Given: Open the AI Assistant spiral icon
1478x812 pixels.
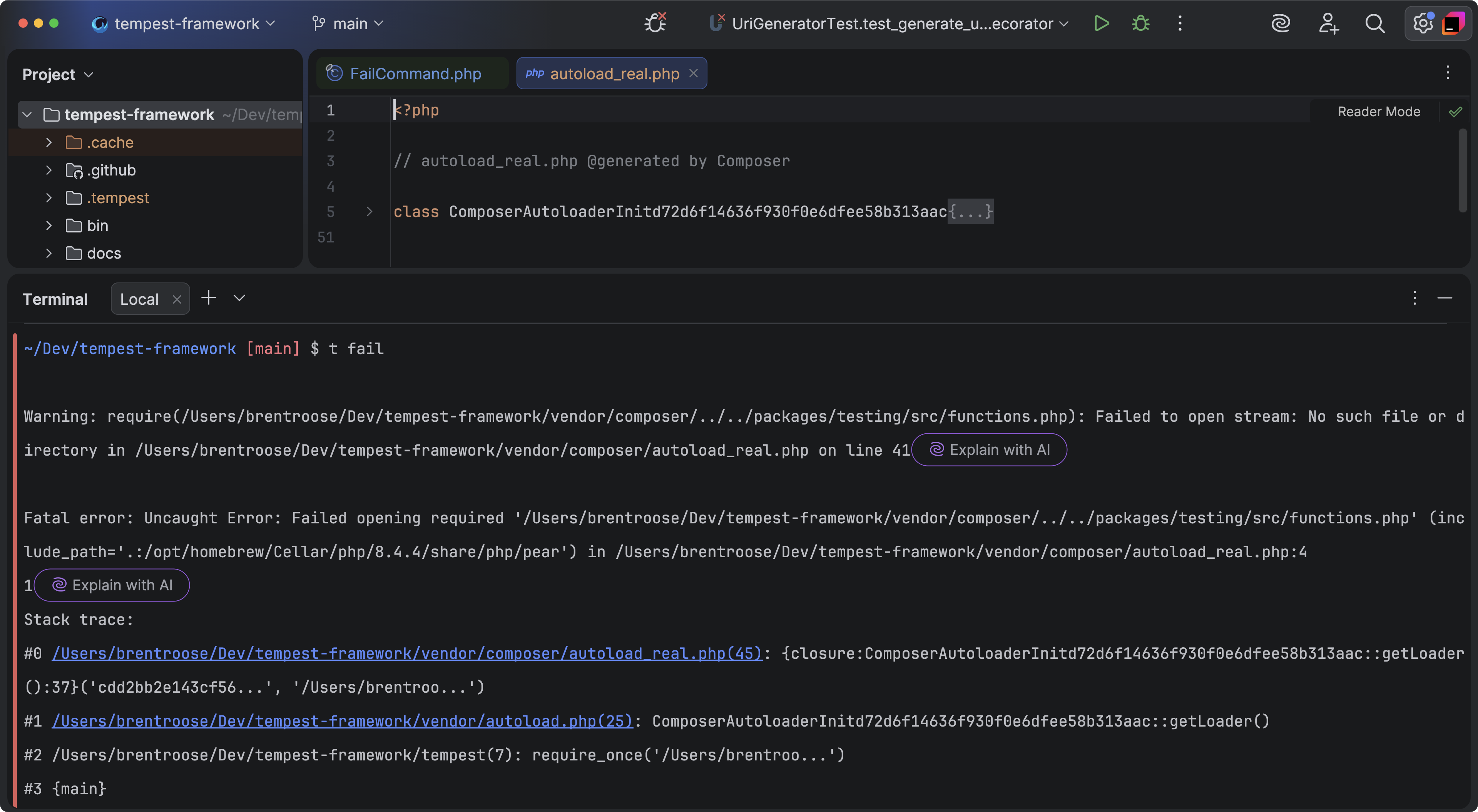Looking at the screenshot, I should [x=1280, y=23].
